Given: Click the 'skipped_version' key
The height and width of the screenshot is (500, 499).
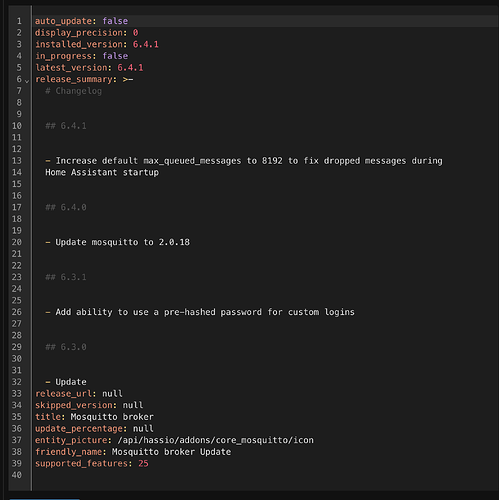Looking at the screenshot, I should click(74, 405).
